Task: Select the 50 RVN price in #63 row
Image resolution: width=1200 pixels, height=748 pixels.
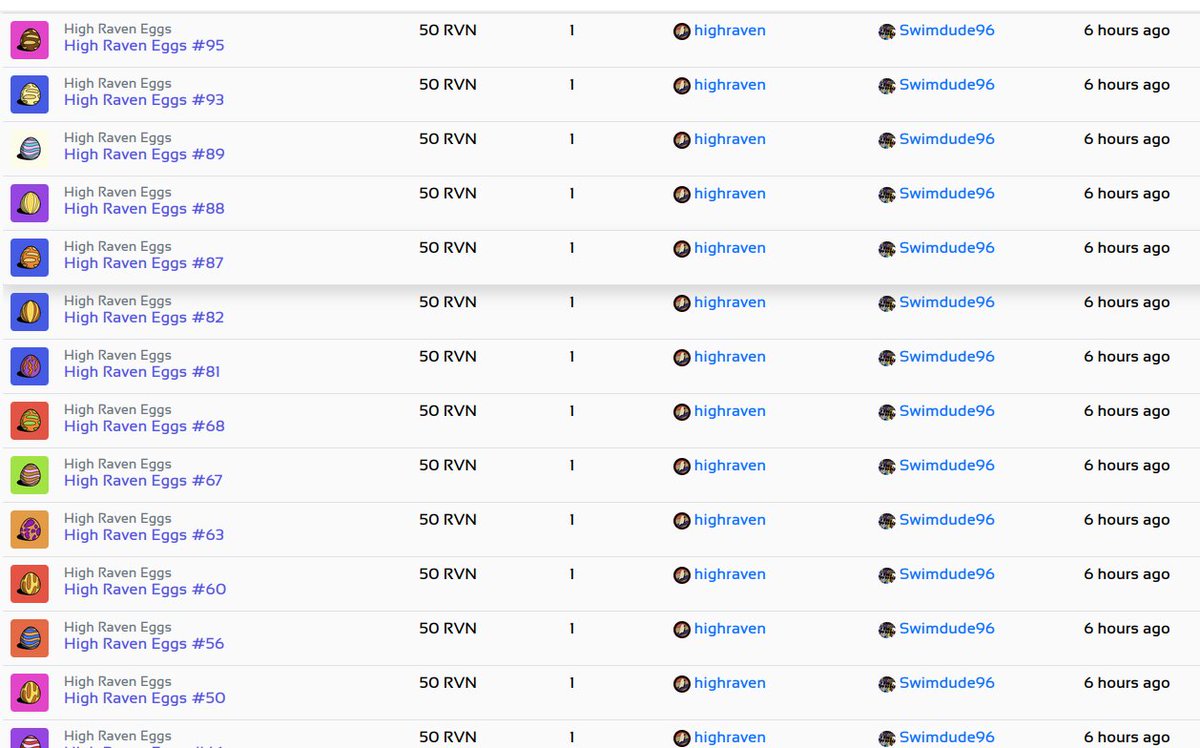Action: [448, 519]
